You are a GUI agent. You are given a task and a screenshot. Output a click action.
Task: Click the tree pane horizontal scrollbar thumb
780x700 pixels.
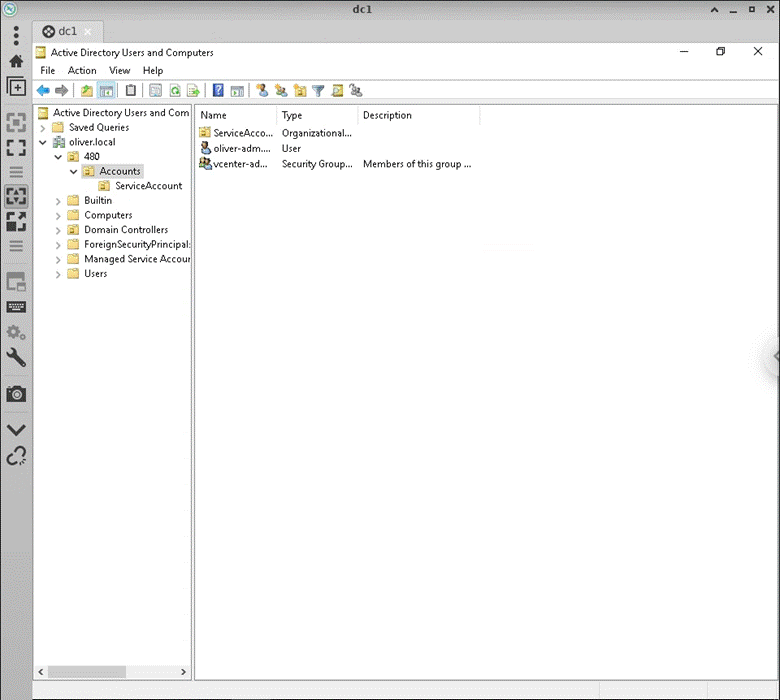87,672
